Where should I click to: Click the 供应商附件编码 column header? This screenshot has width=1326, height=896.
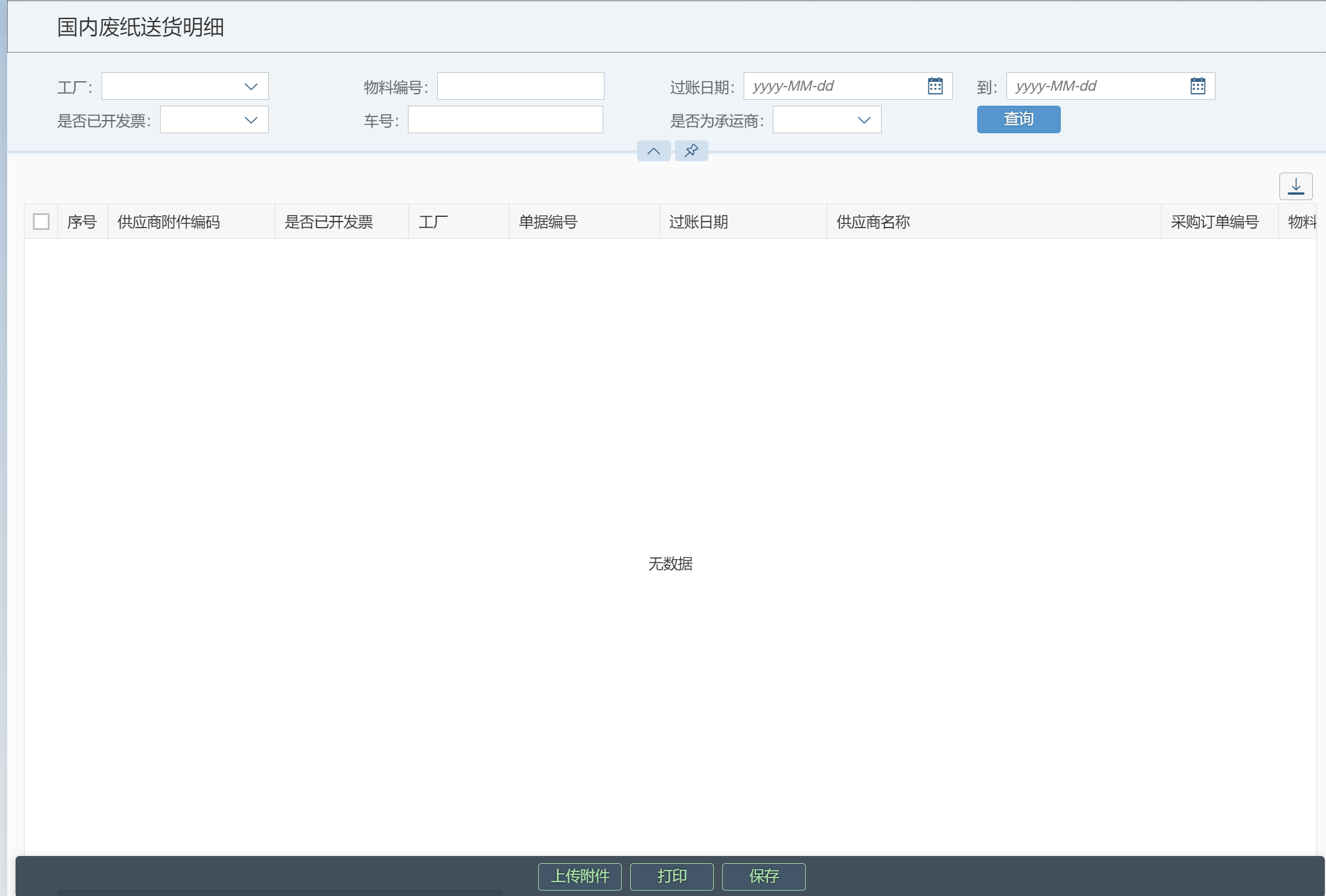tap(191, 222)
